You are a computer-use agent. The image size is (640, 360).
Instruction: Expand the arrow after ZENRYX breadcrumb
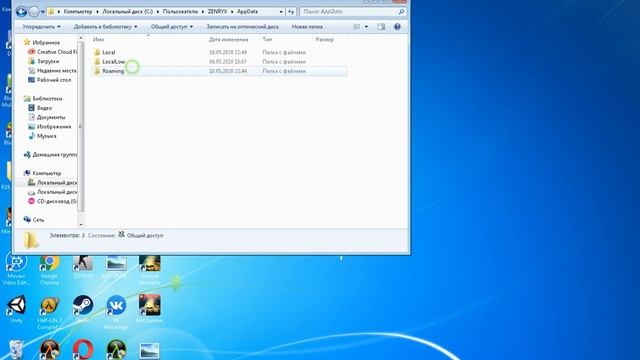click(232, 12)
